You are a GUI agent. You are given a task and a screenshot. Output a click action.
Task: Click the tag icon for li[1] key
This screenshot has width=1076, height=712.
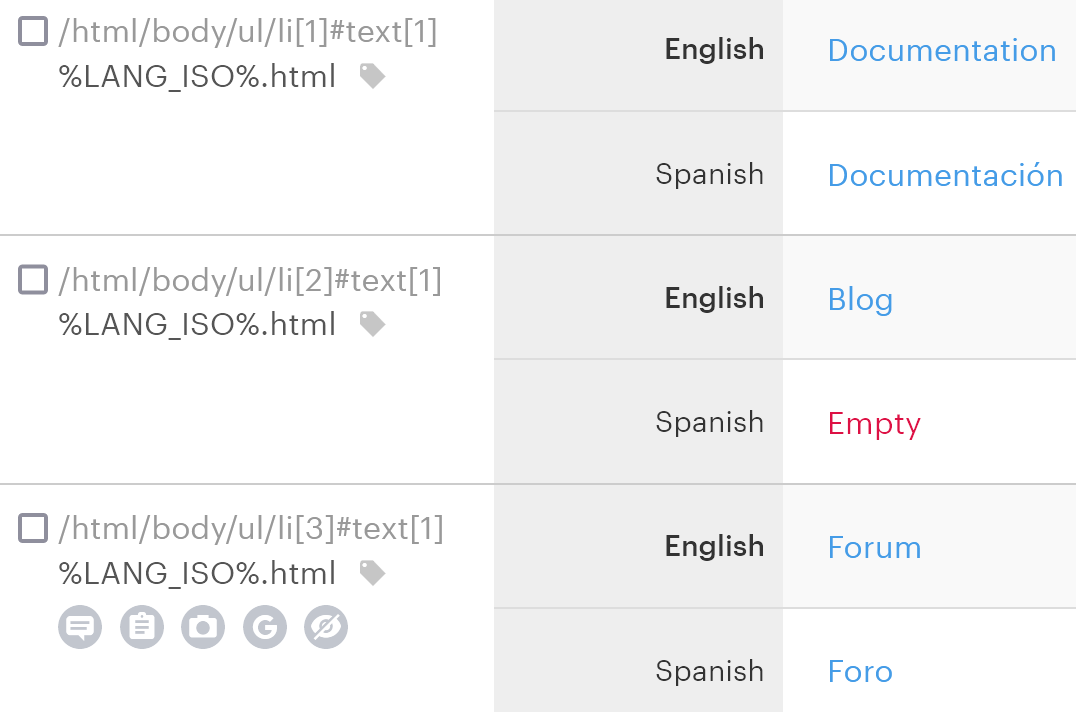pos(372,76)
